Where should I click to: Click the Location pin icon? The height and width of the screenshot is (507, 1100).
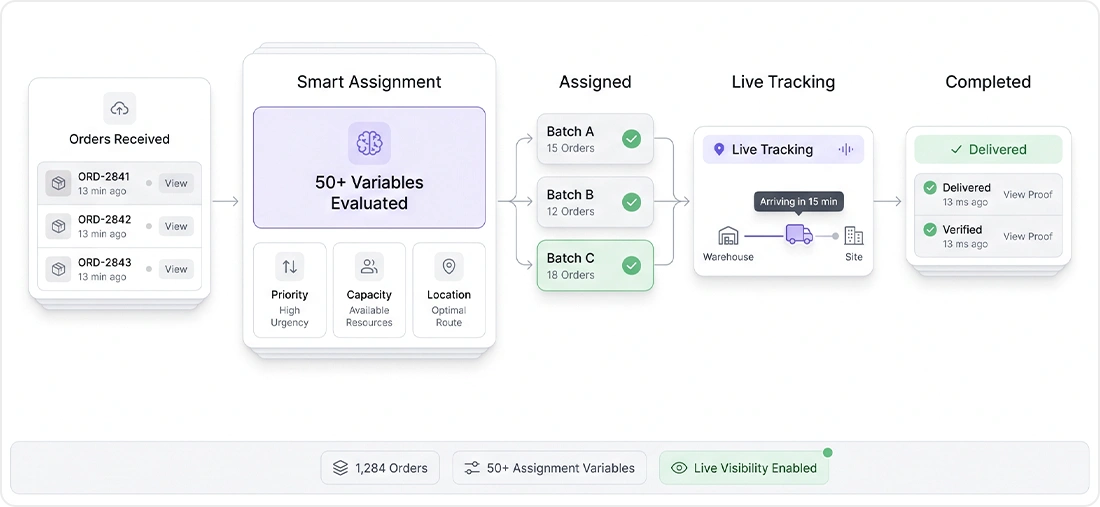point(448,266)
